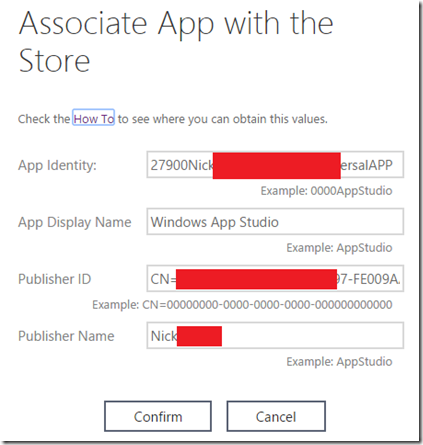The image size is (423, 445).
Task: Open the How To link
Action: pos(94,119)
